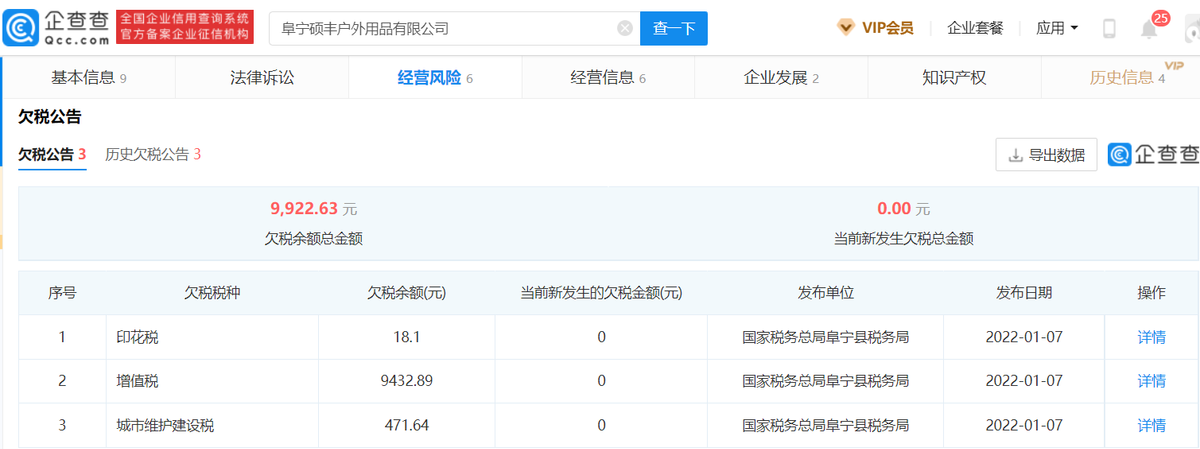Open the notifications bell icon
The width and height of the screenshot is (1200, 449).
[x=1149, y=29]
